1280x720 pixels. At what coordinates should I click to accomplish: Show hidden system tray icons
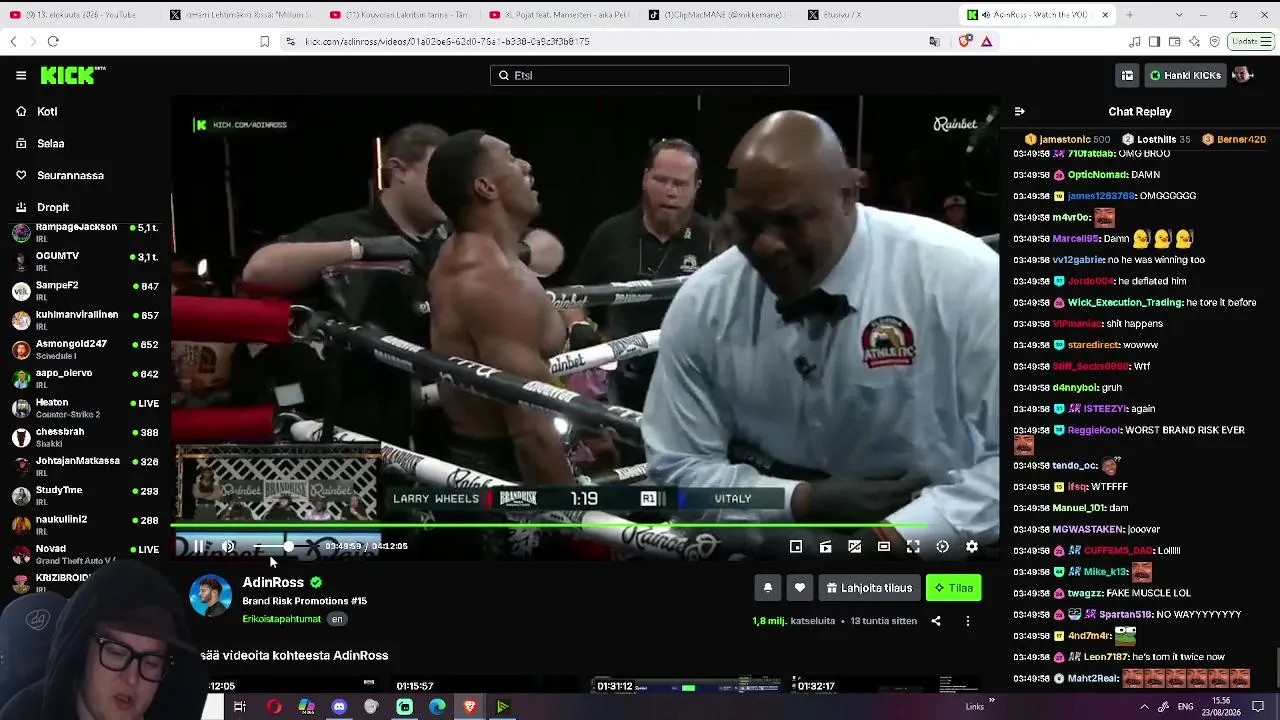1144,707
